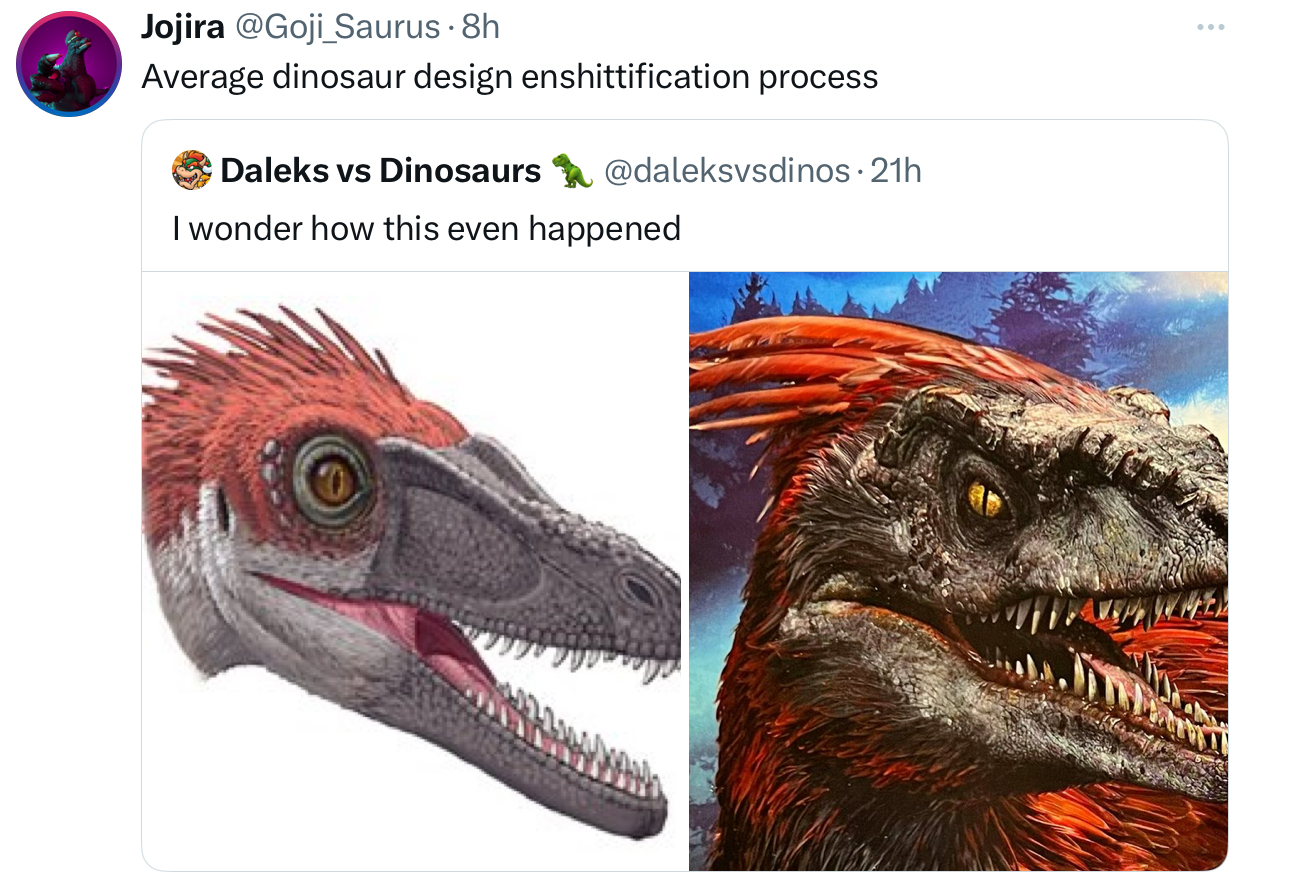Click the Daleks vs Dinosaurs name

tap(380, 171)
